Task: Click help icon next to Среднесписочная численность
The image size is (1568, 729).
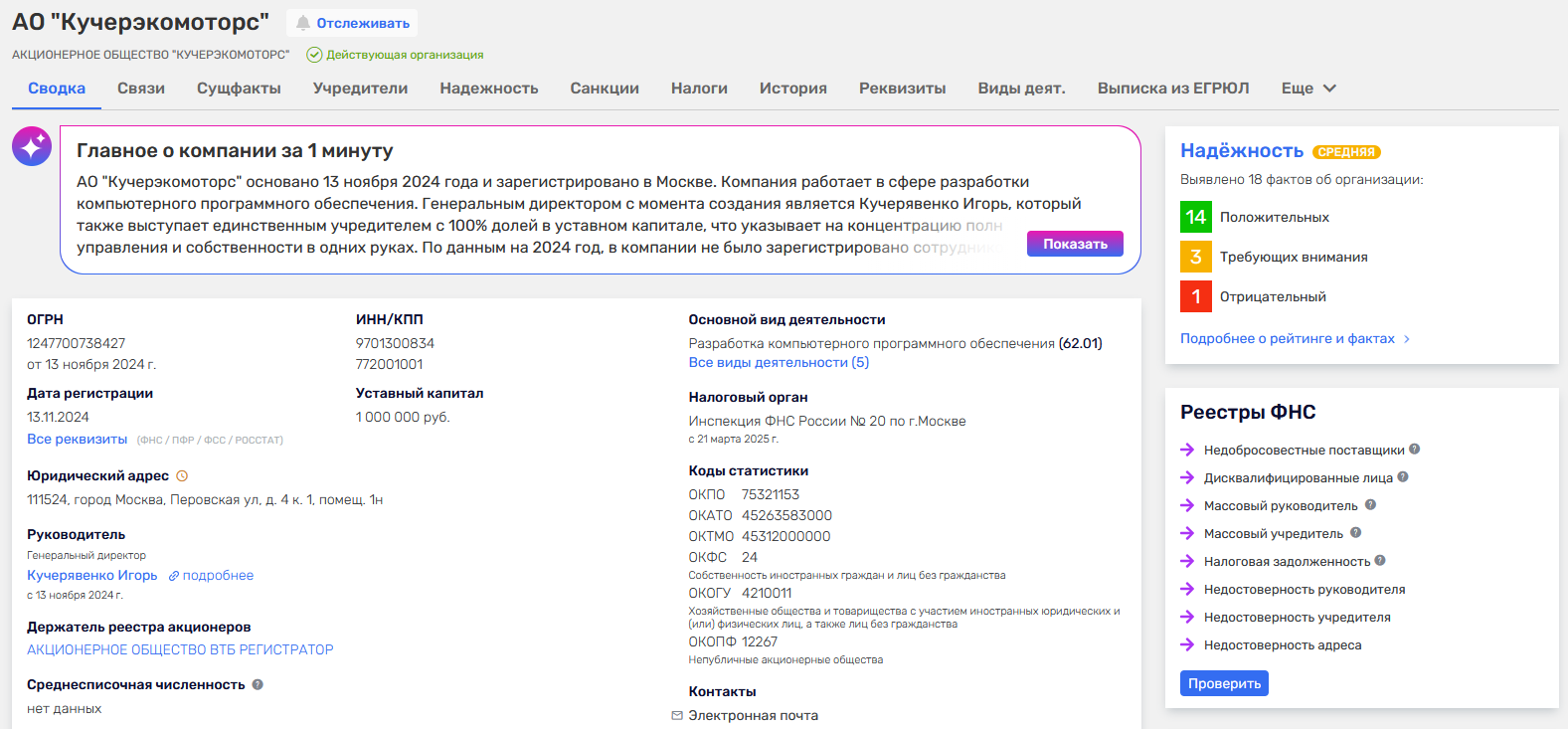Action: click(258, 684)
